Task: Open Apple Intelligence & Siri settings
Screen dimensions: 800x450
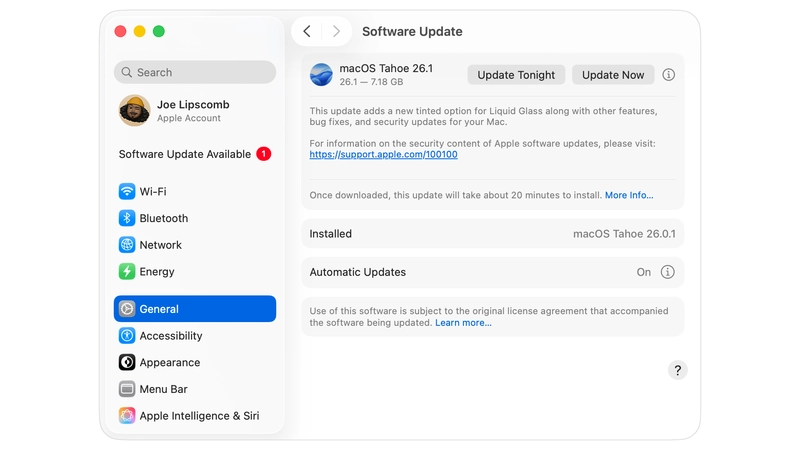Action: tap(194, 416)
